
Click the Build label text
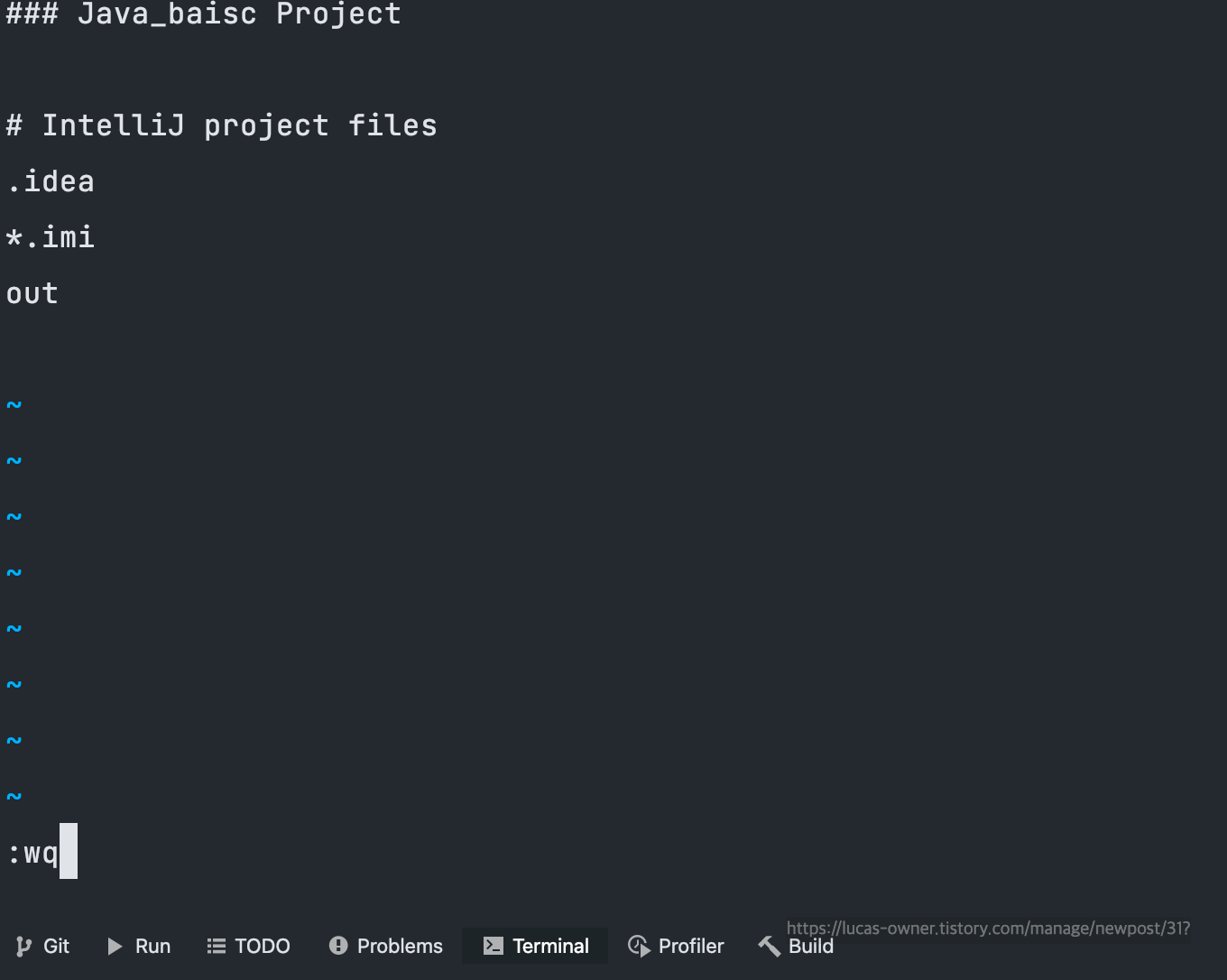click(811, 946)
